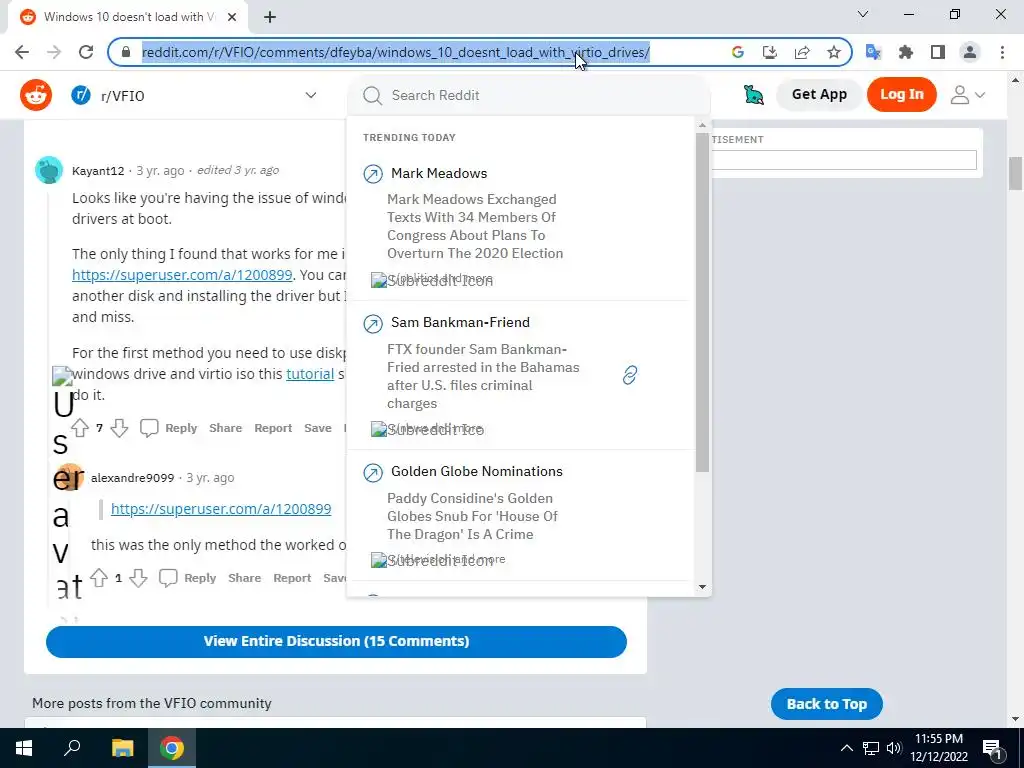The image size is (1024, 768).
Task: Open Windows Start menu
Action: 24,748
